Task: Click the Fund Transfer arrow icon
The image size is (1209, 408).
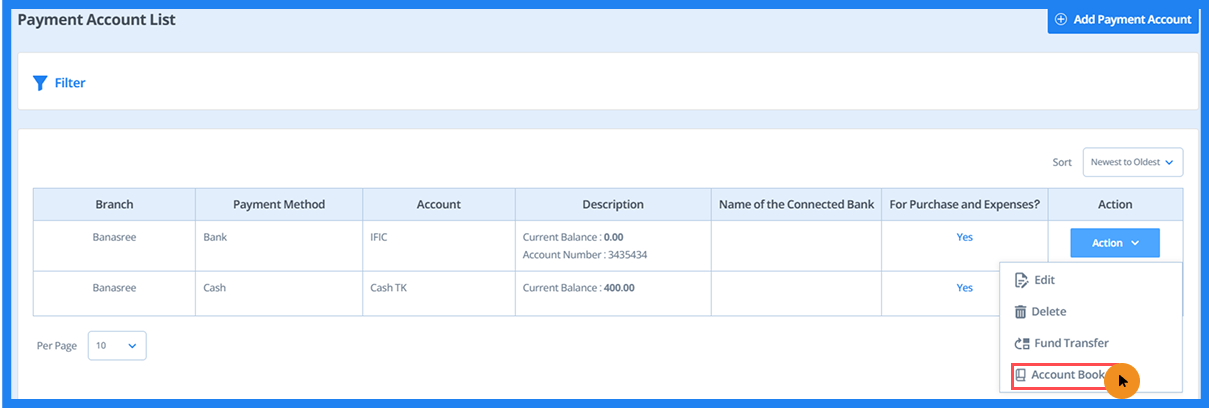Action: click(x=1021, y=343)
